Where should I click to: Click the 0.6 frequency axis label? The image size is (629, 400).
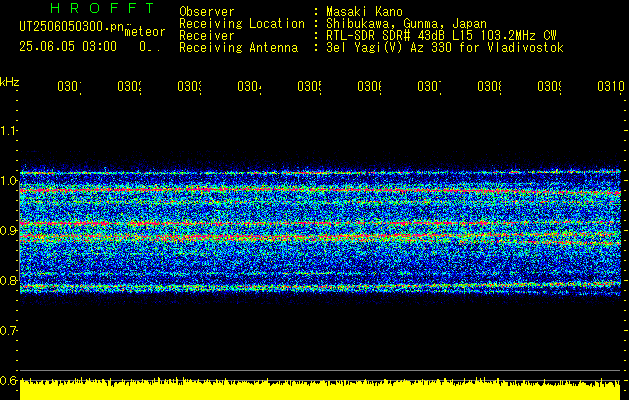(8, 380)
